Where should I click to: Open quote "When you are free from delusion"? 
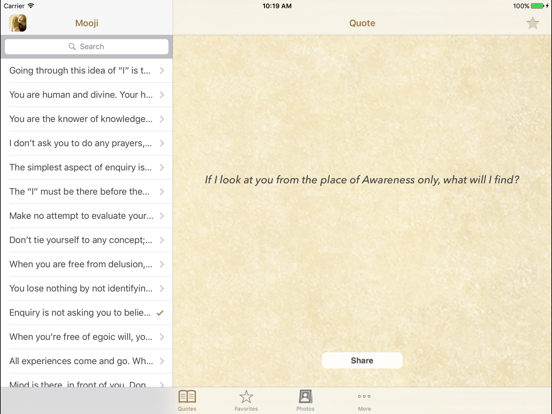coord(87,264)
